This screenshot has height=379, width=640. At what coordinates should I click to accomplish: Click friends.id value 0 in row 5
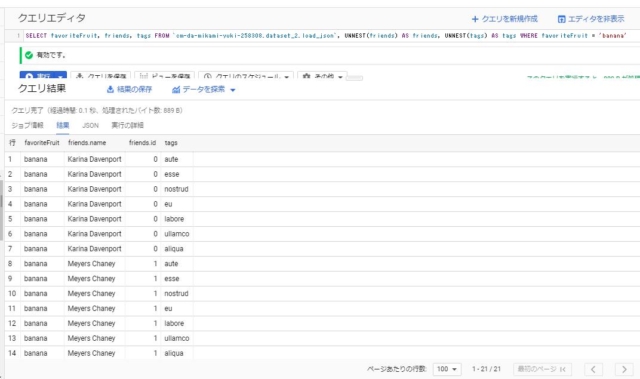[155, 219]
